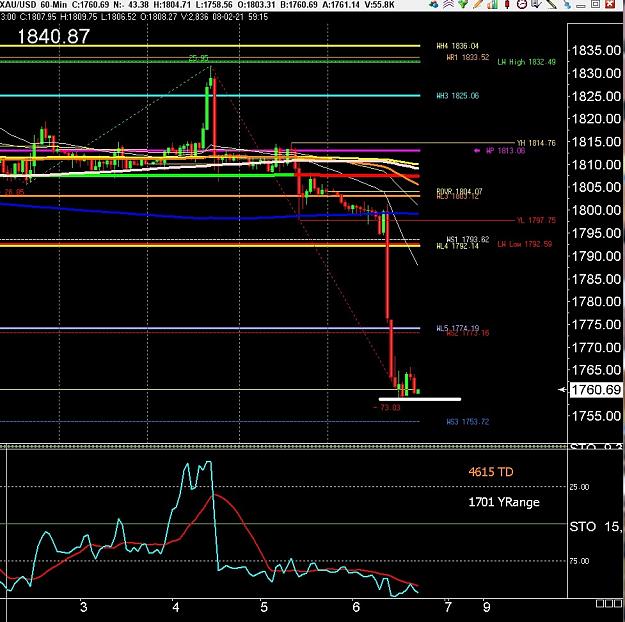Open the clock time-frame icon
The image size is (625, 622).
point(522,4)
